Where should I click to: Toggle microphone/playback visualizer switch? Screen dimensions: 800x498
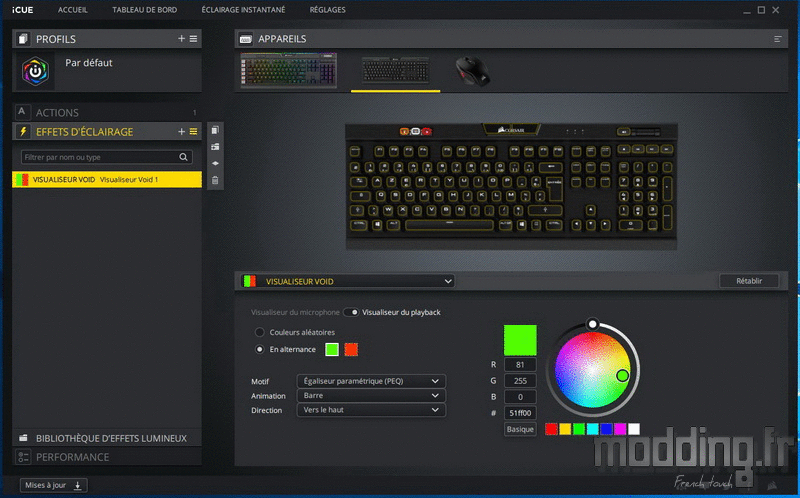tap(351, 312)
